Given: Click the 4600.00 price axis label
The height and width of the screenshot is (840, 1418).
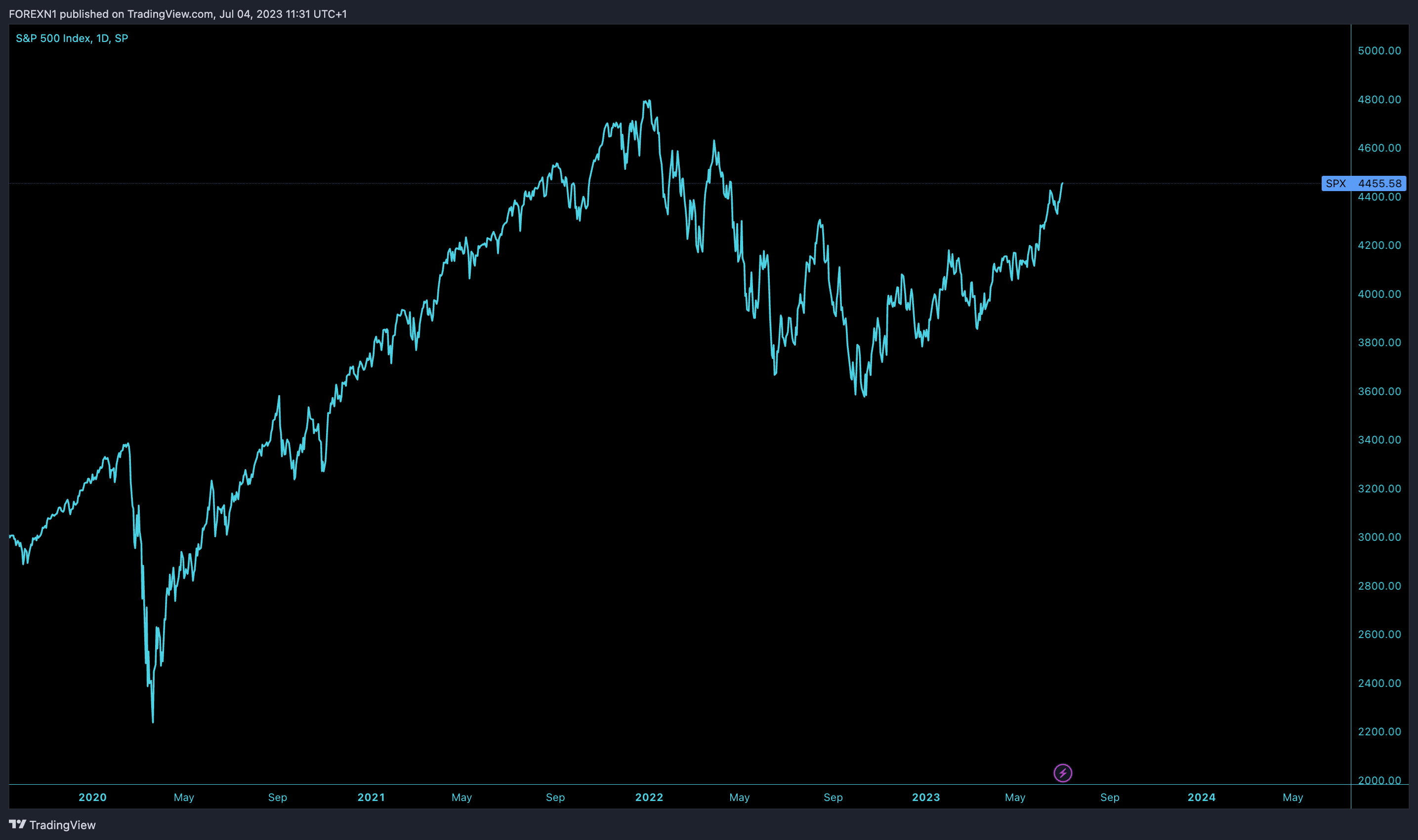Looking at the screenshot, I should point(1379,148).
